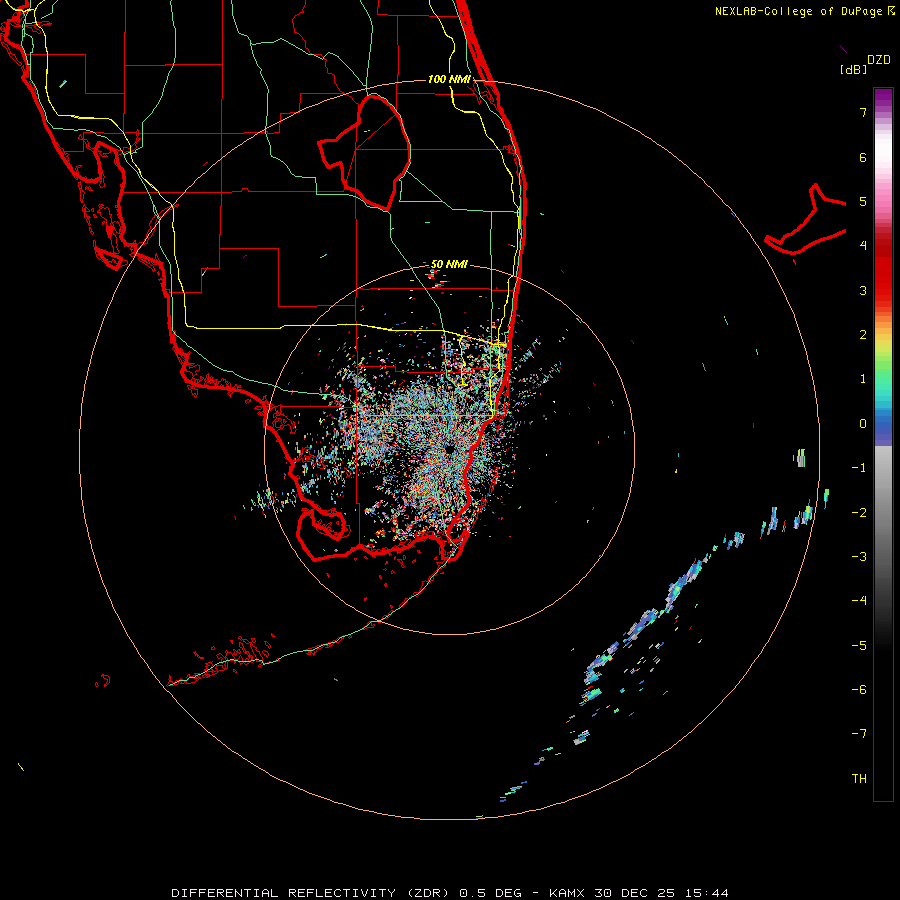Click the 100 NMI range ring label
Image resolution: width=900 pixels, height=900 pixels.
[449, 79]
